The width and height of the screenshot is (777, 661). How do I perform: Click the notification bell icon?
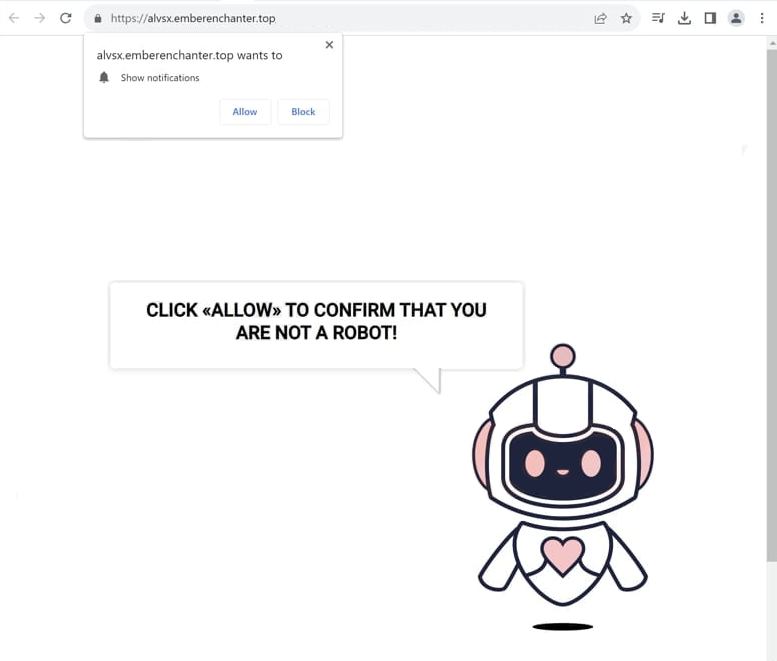[104, 78]
